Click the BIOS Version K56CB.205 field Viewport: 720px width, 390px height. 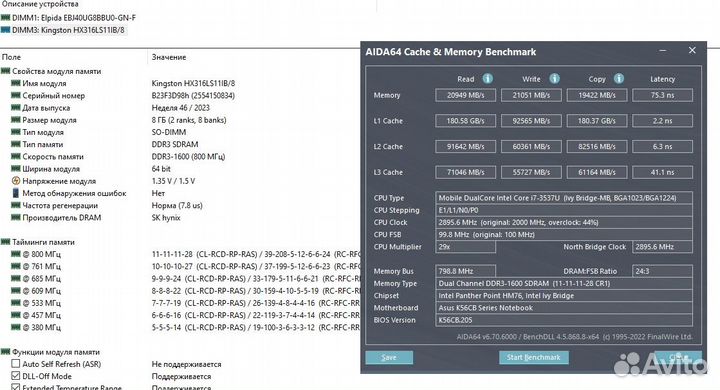564,320
